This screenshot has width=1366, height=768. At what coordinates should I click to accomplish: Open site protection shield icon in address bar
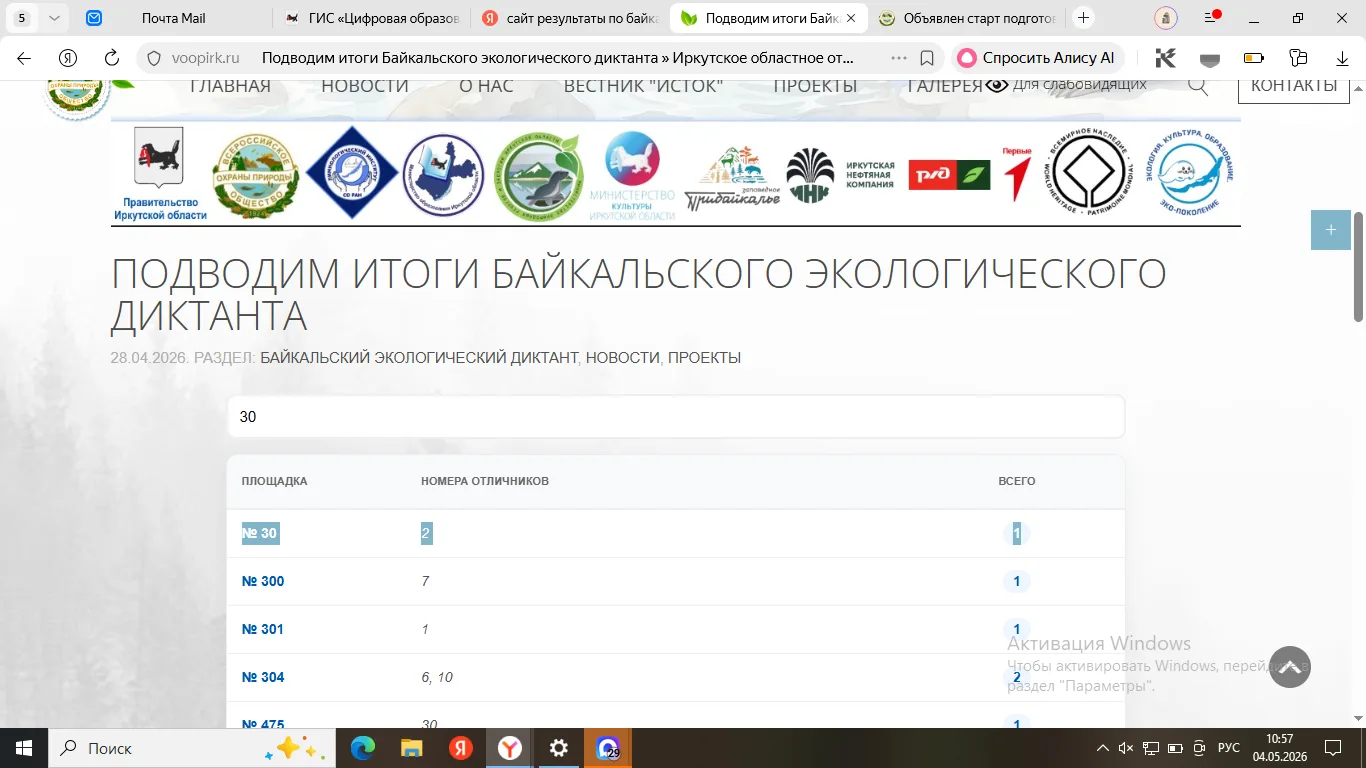coord(154,58)
